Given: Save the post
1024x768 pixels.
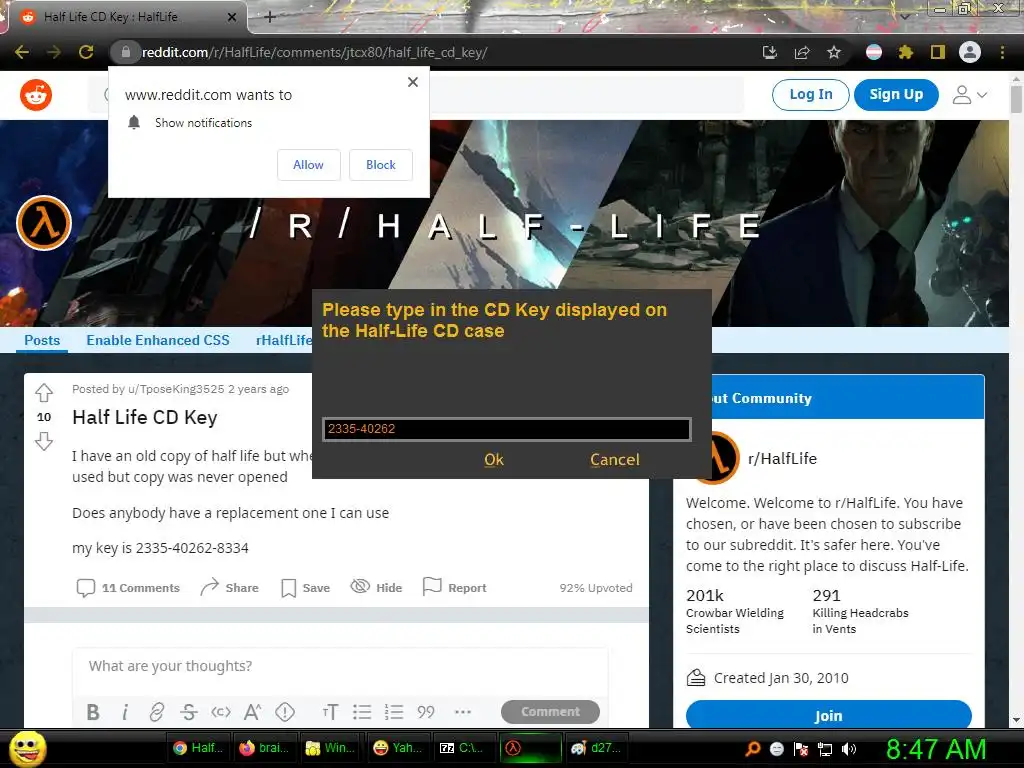Looking at the screenshot, I should [305, 588].
